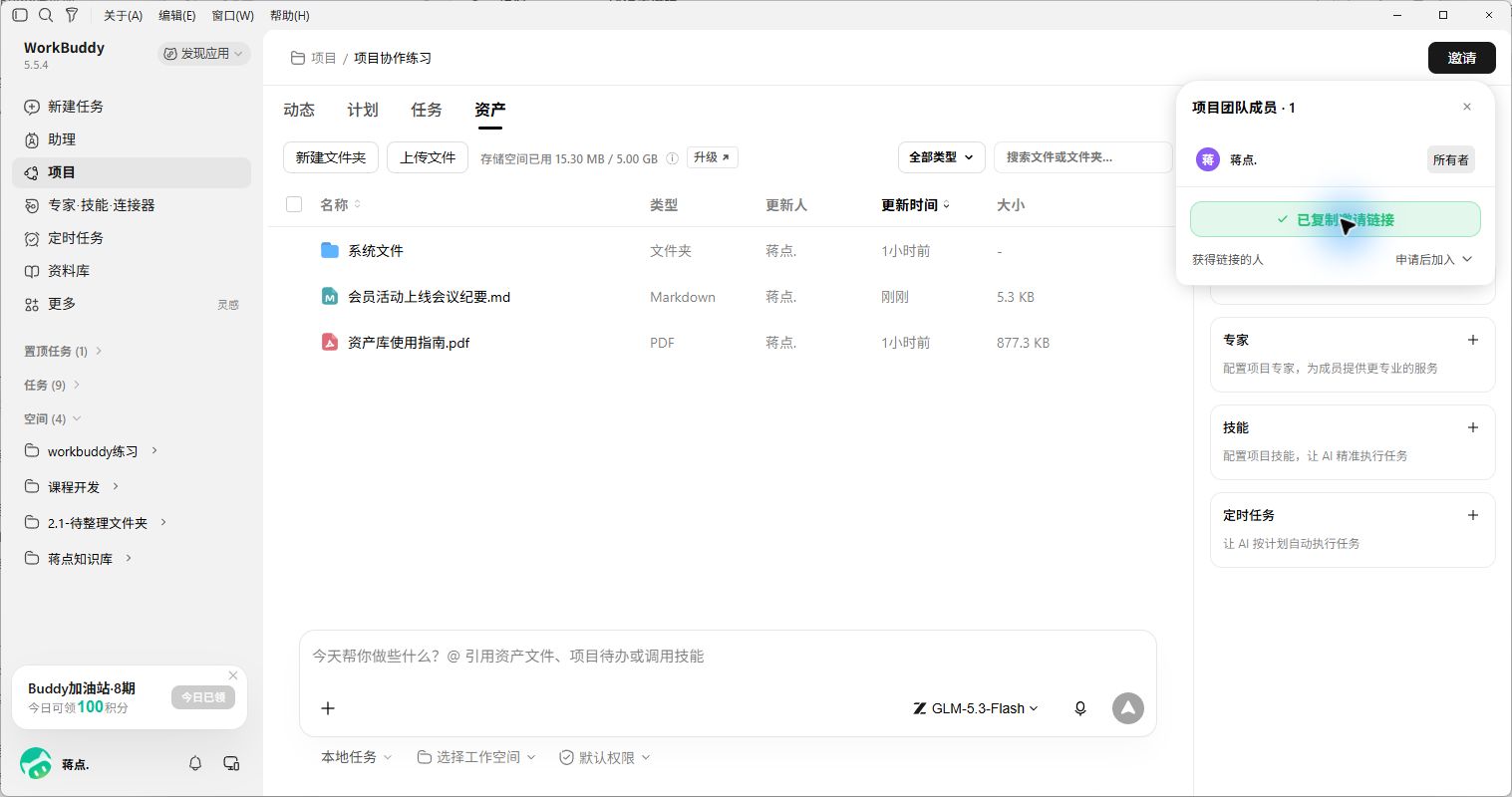This screenshot has height=797, width=1512.
Task: Open 更多 in the sidebar
Action: [132, 304]
